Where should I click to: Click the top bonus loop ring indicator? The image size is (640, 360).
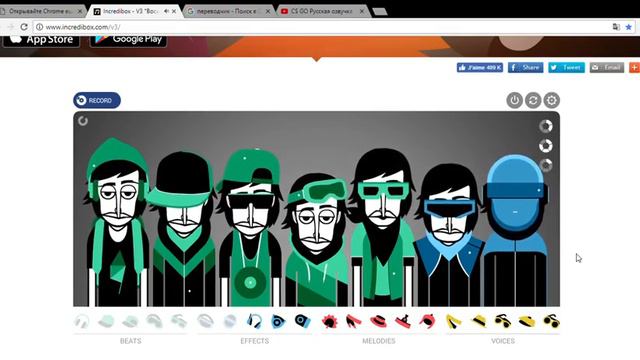click(x=546, y=126)
